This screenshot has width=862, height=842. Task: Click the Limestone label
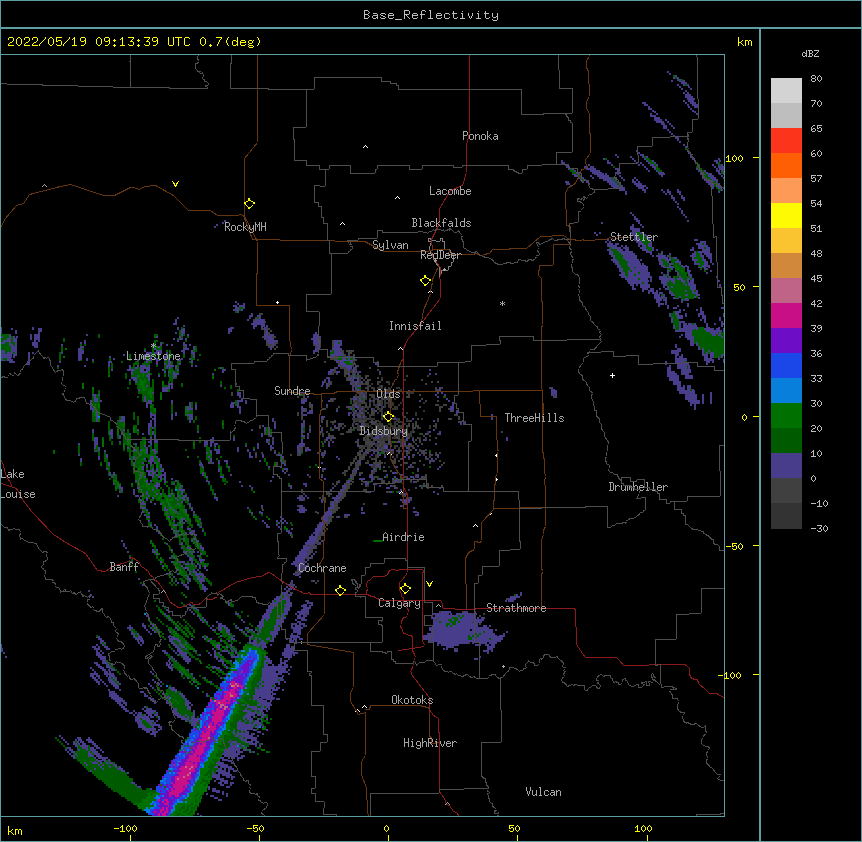point(153,356)
